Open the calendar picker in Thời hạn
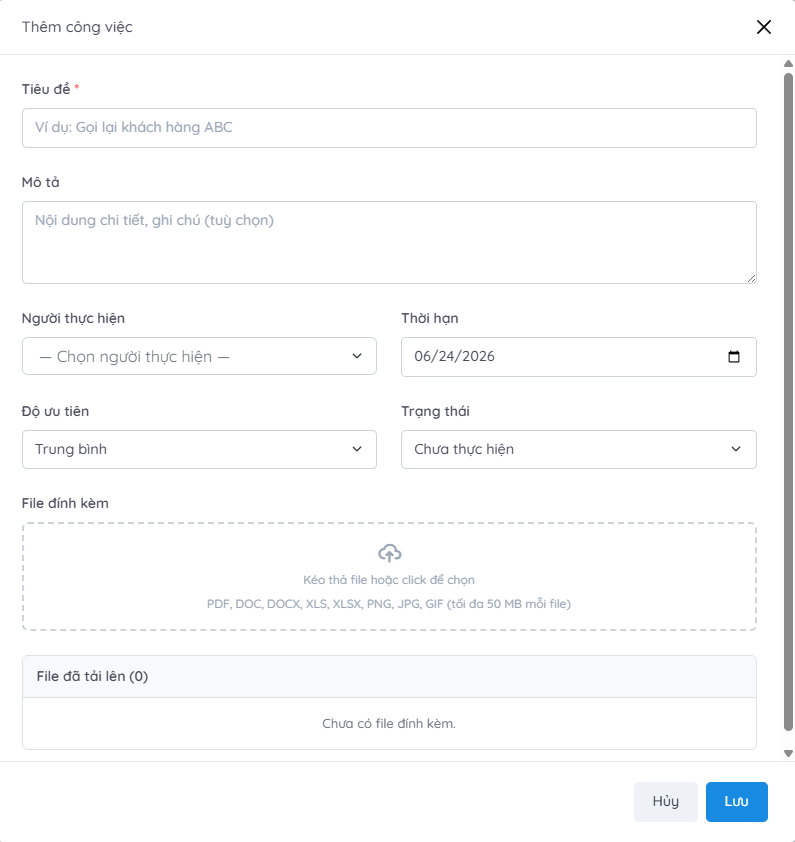 click(x=734, y=357)
